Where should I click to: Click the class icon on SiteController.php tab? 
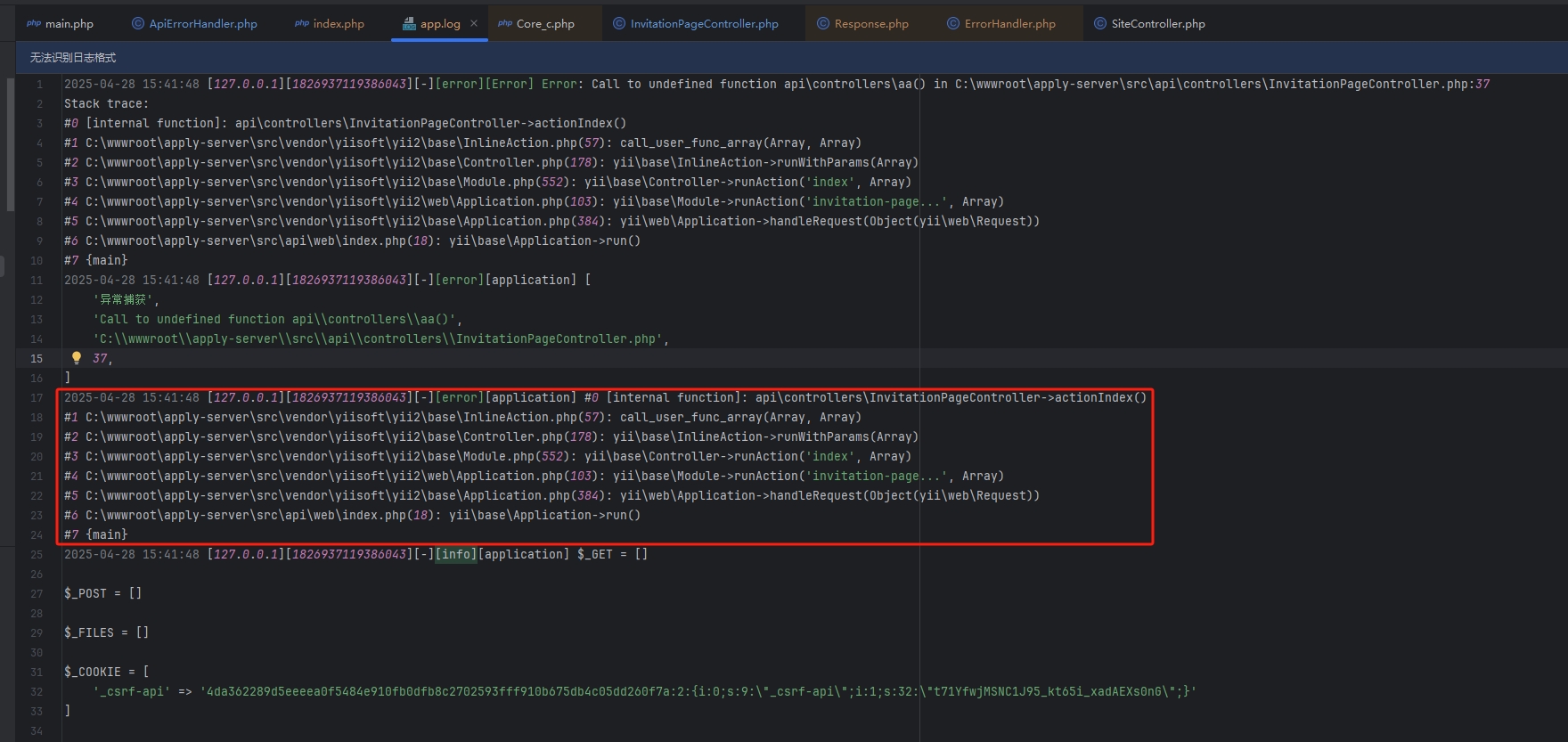coord(1100,24)
